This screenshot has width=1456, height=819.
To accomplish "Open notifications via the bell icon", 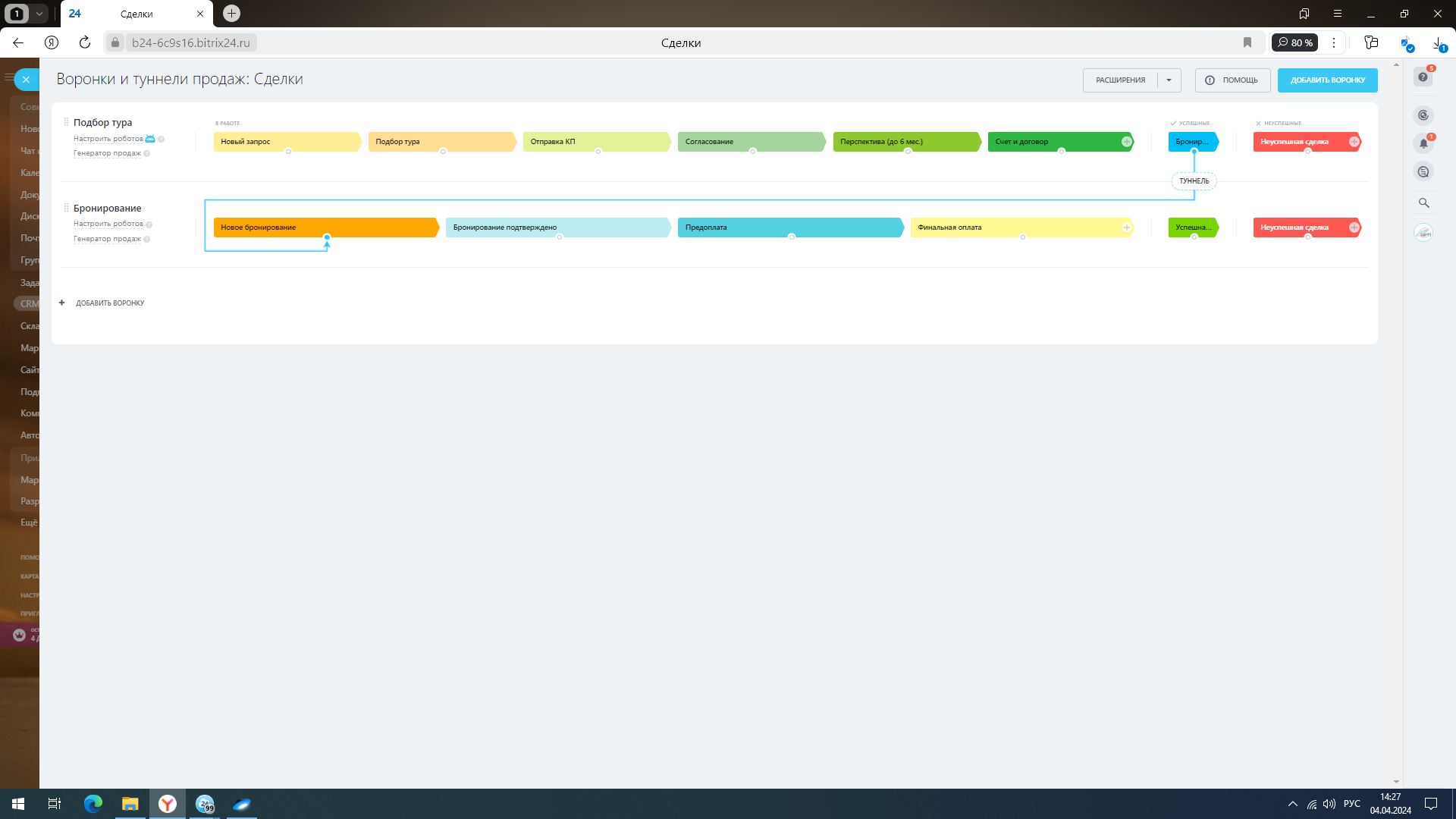I will click(x=1423, y=143).
